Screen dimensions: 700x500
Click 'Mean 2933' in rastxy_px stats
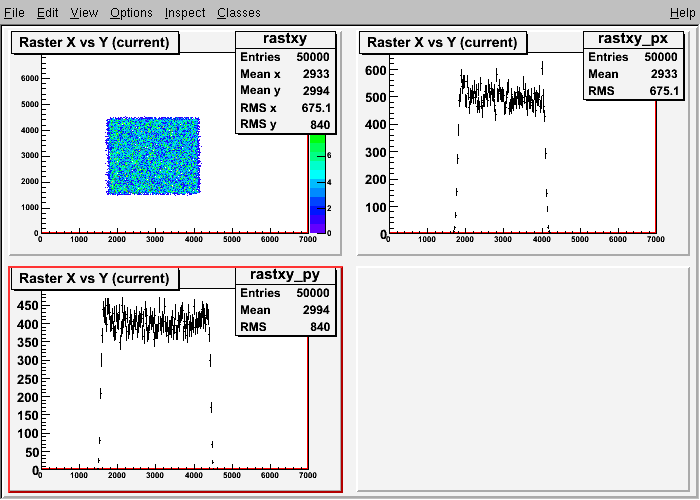pos(633,74)
